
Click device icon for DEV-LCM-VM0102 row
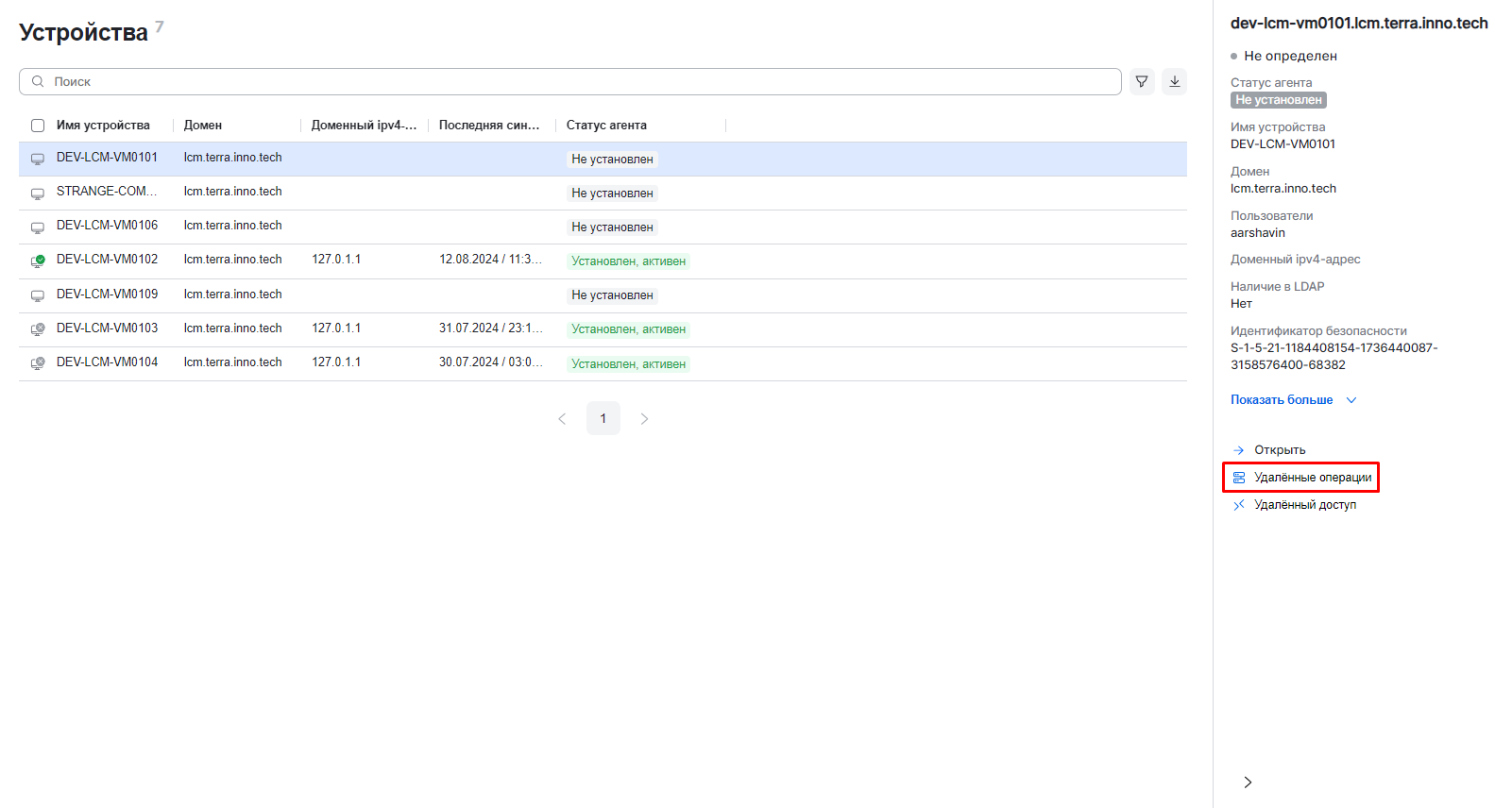38,261
